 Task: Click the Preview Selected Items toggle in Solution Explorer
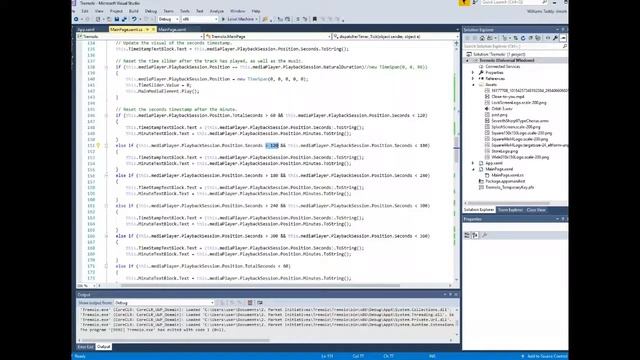click(563, 38)
